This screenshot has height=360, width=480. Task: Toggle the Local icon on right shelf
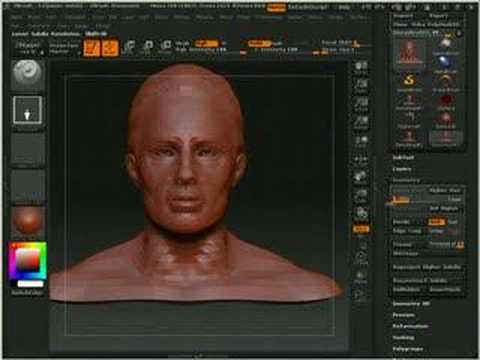361,141
